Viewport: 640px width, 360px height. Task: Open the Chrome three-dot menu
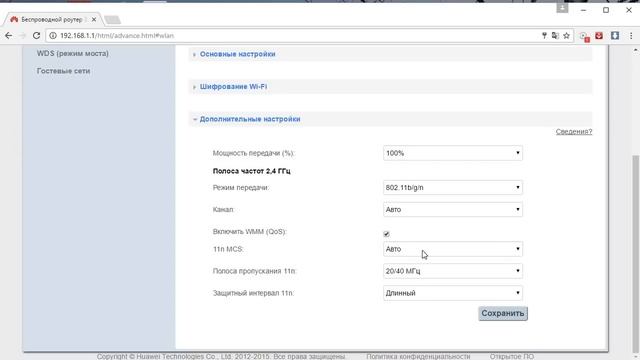(x=631, y=36)
